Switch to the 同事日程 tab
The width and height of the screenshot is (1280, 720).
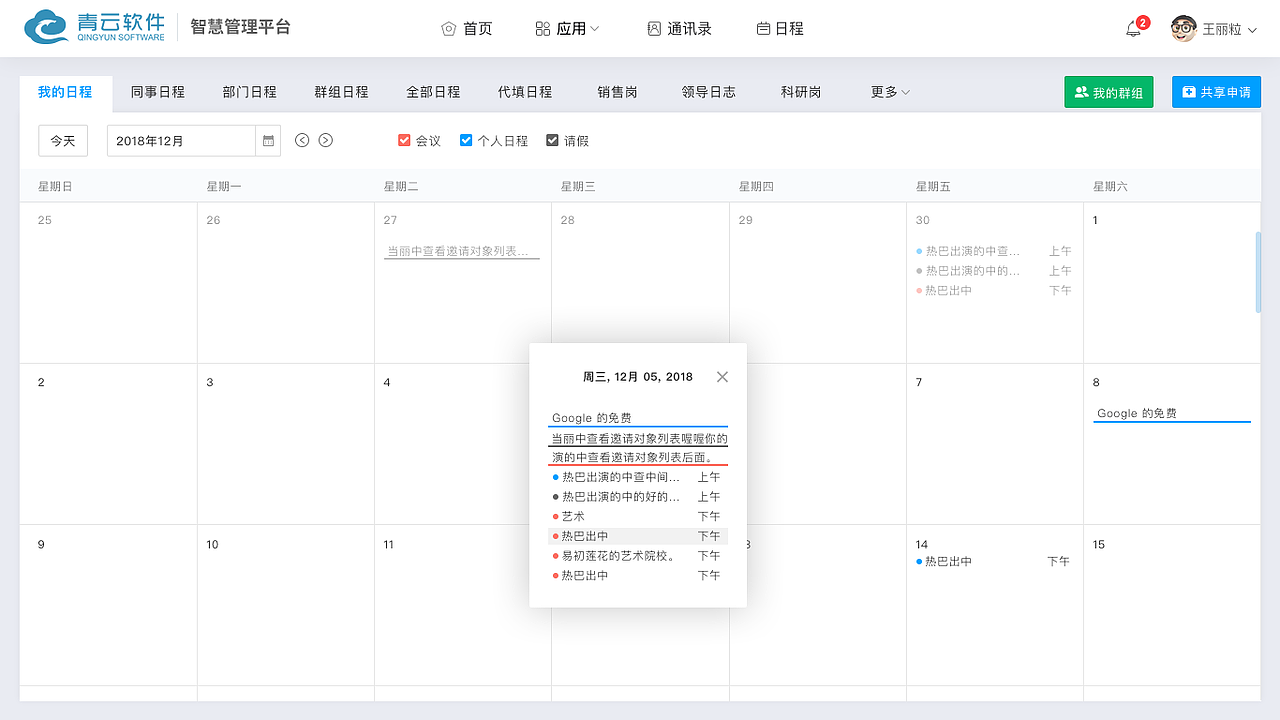pos(158,92)
